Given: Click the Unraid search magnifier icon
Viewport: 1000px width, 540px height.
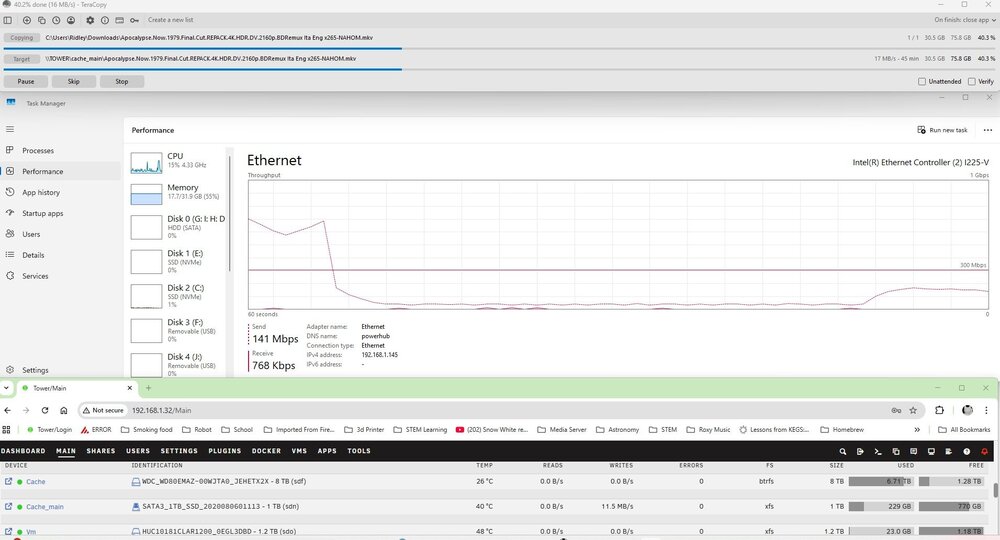Looking at the screenshot, I should point(842,451).
